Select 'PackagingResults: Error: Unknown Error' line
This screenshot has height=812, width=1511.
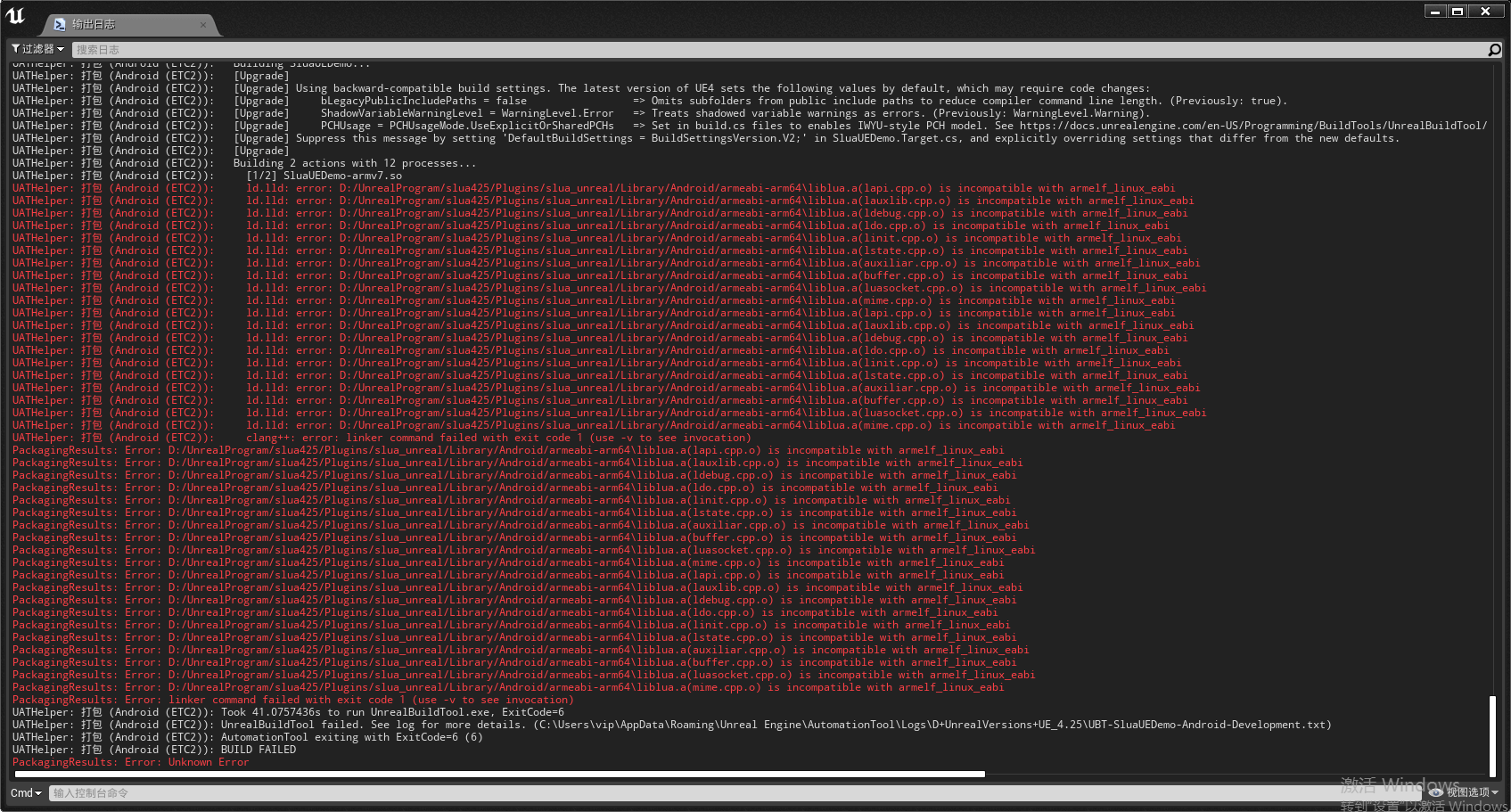coord(131,762)
